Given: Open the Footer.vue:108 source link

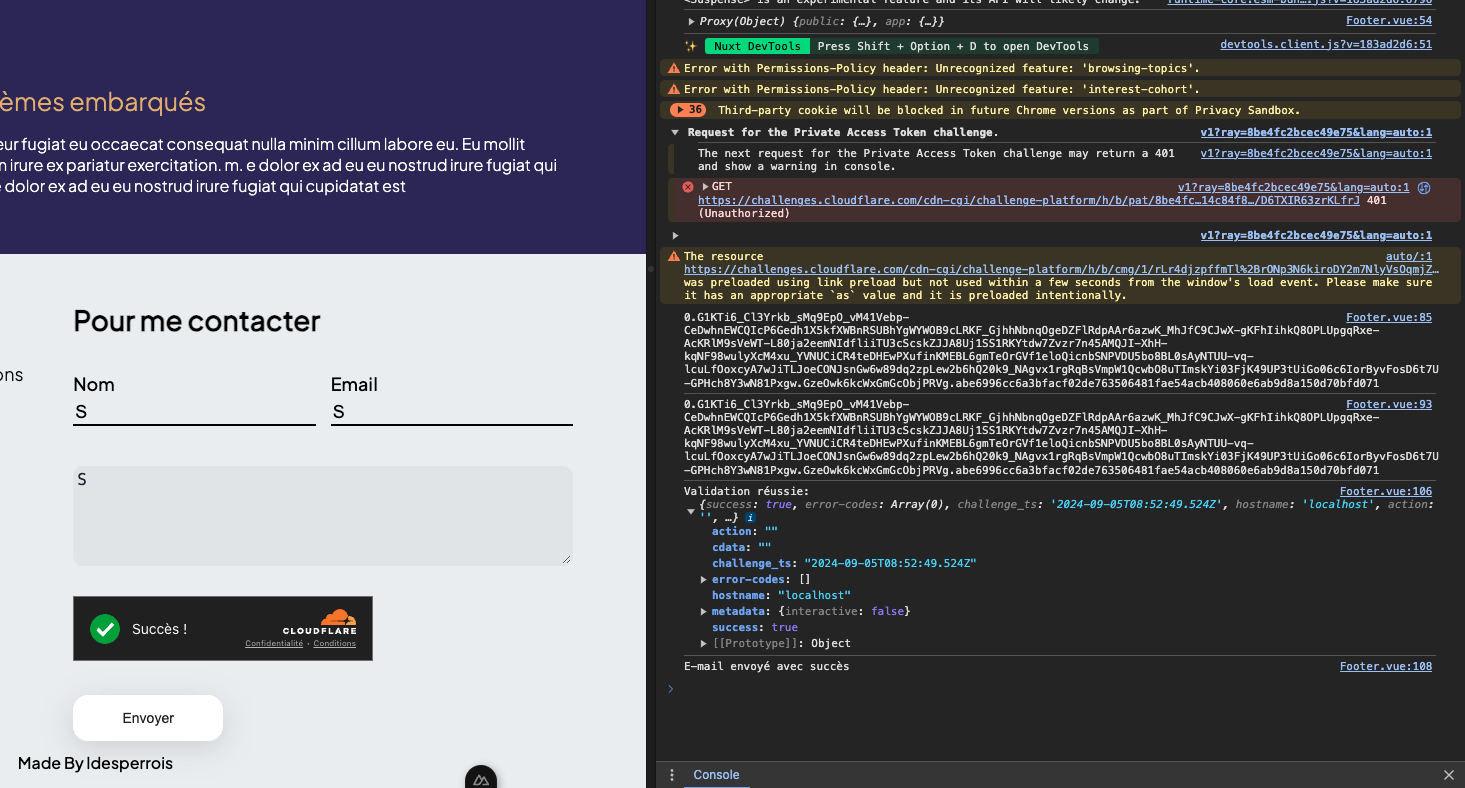Looking at the screenshot, I should click(1386, 666).
